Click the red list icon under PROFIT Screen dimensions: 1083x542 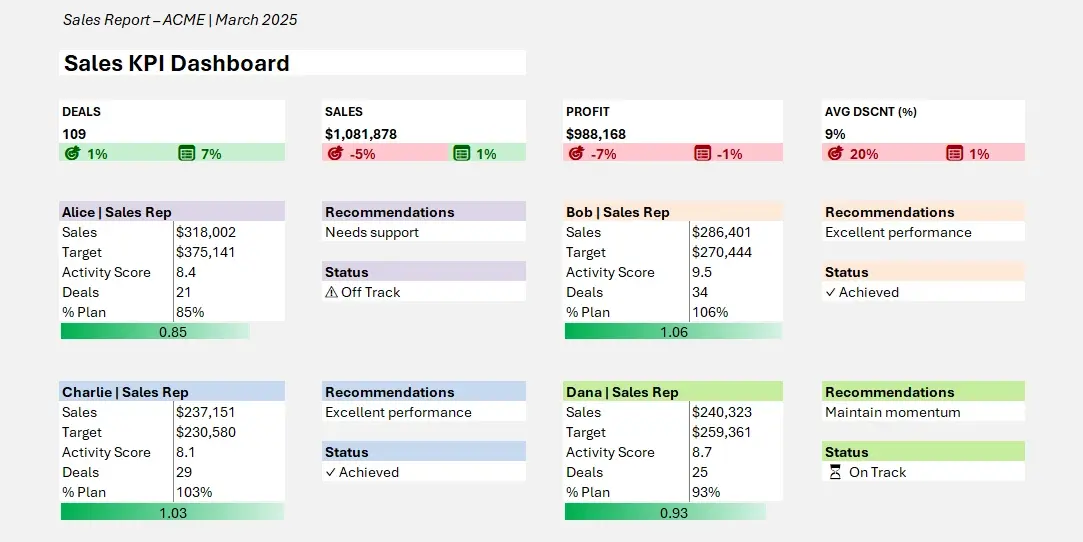click(x=702, y=153)
